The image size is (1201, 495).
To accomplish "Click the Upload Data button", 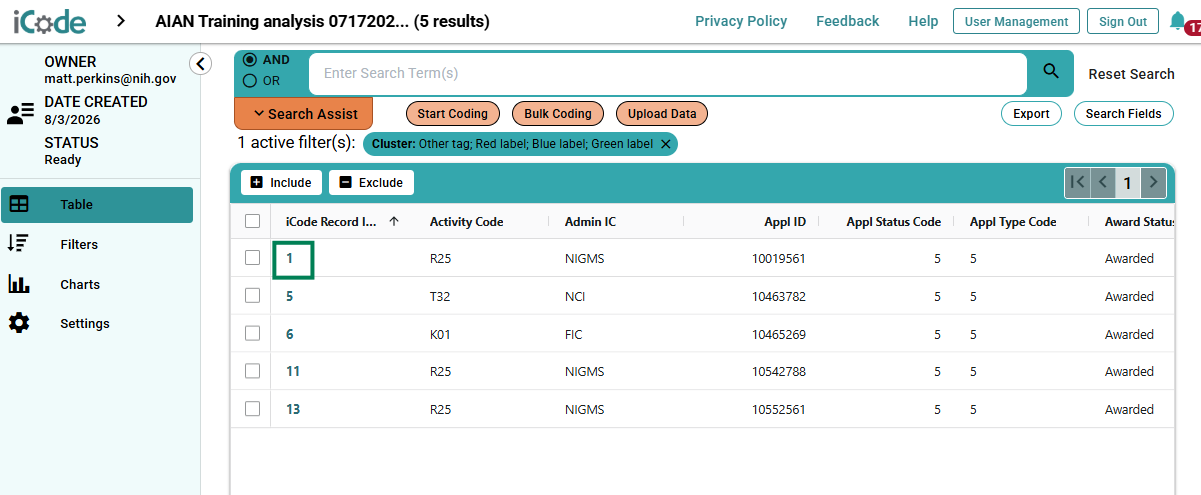I will (x=662, y=114).
